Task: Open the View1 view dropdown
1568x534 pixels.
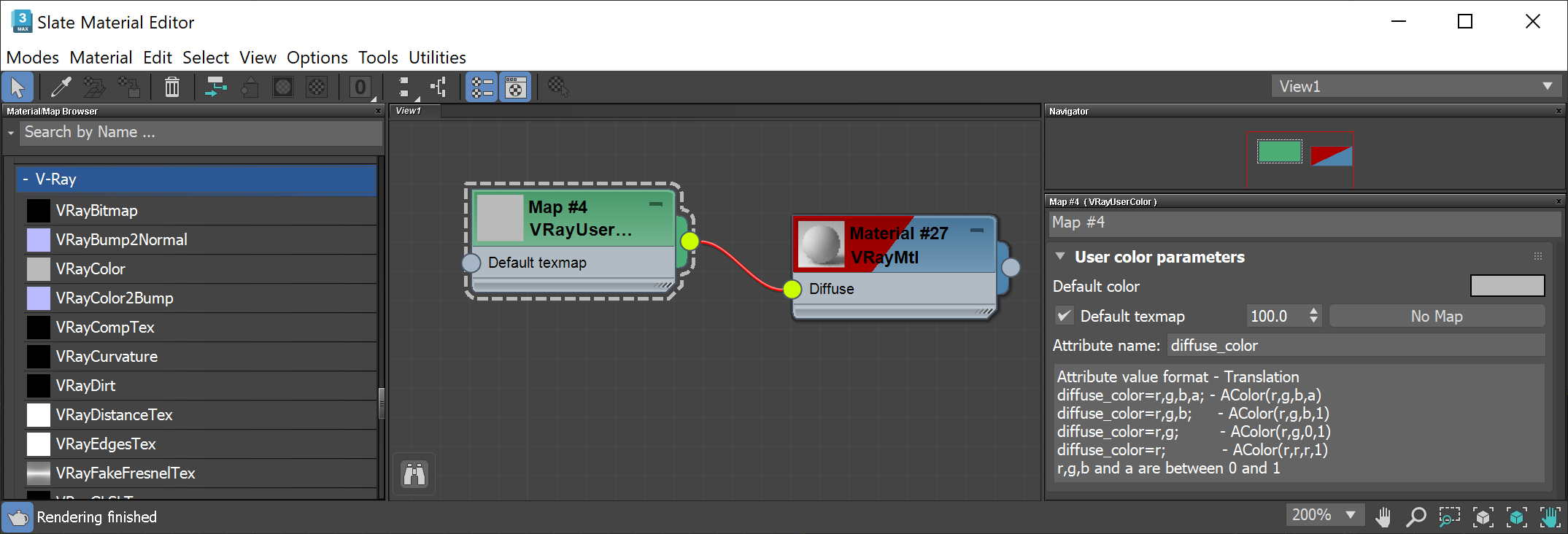Action: 1416,86
